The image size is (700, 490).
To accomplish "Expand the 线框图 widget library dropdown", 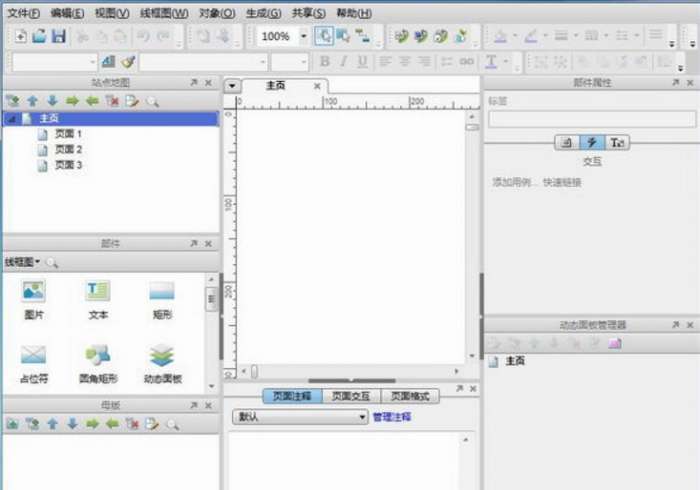I will pos(22,262).
